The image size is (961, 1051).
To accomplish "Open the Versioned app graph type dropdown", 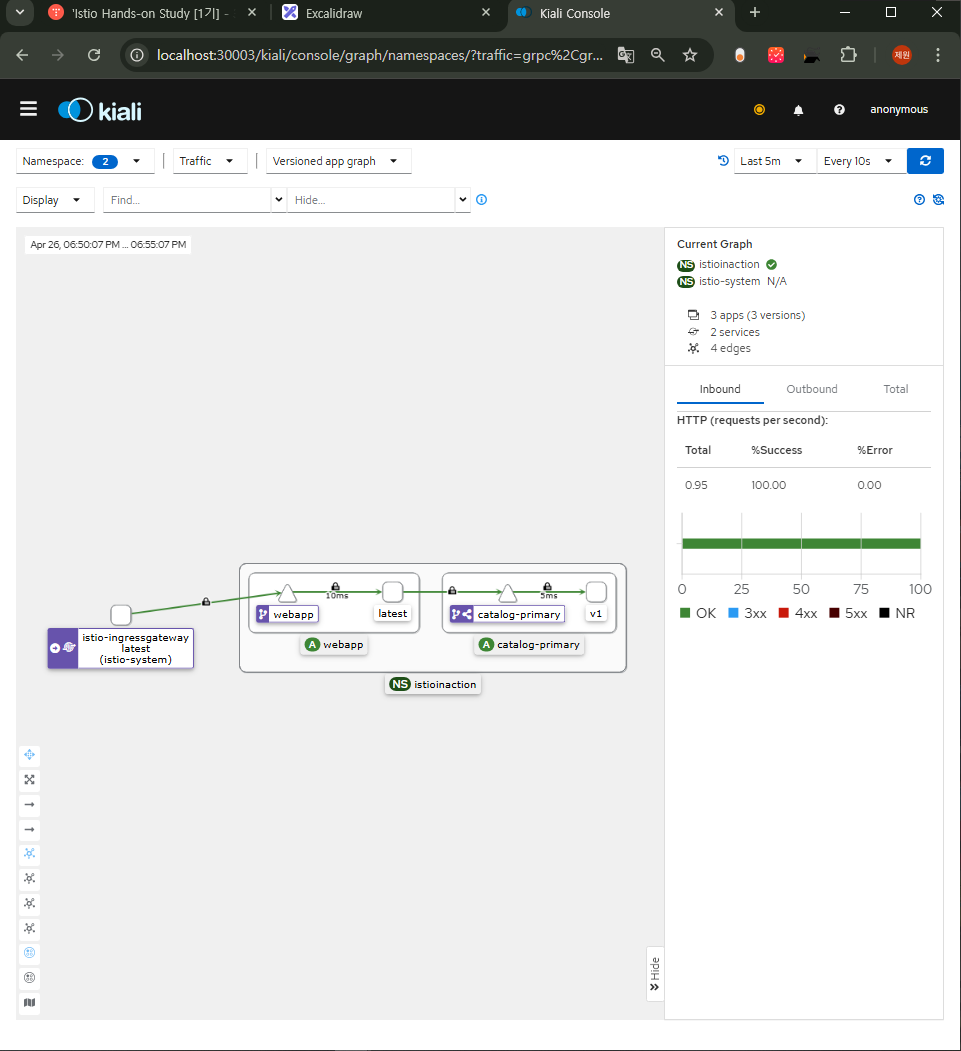I will pos(338,161).
